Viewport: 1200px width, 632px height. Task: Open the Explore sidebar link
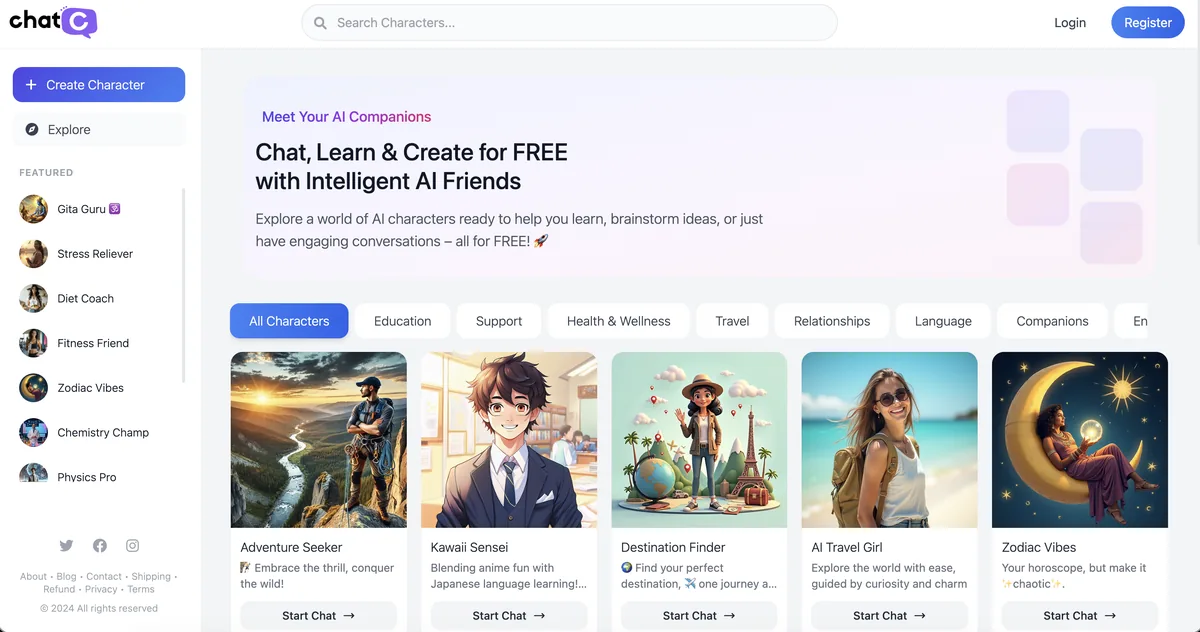tap(99, 129)
